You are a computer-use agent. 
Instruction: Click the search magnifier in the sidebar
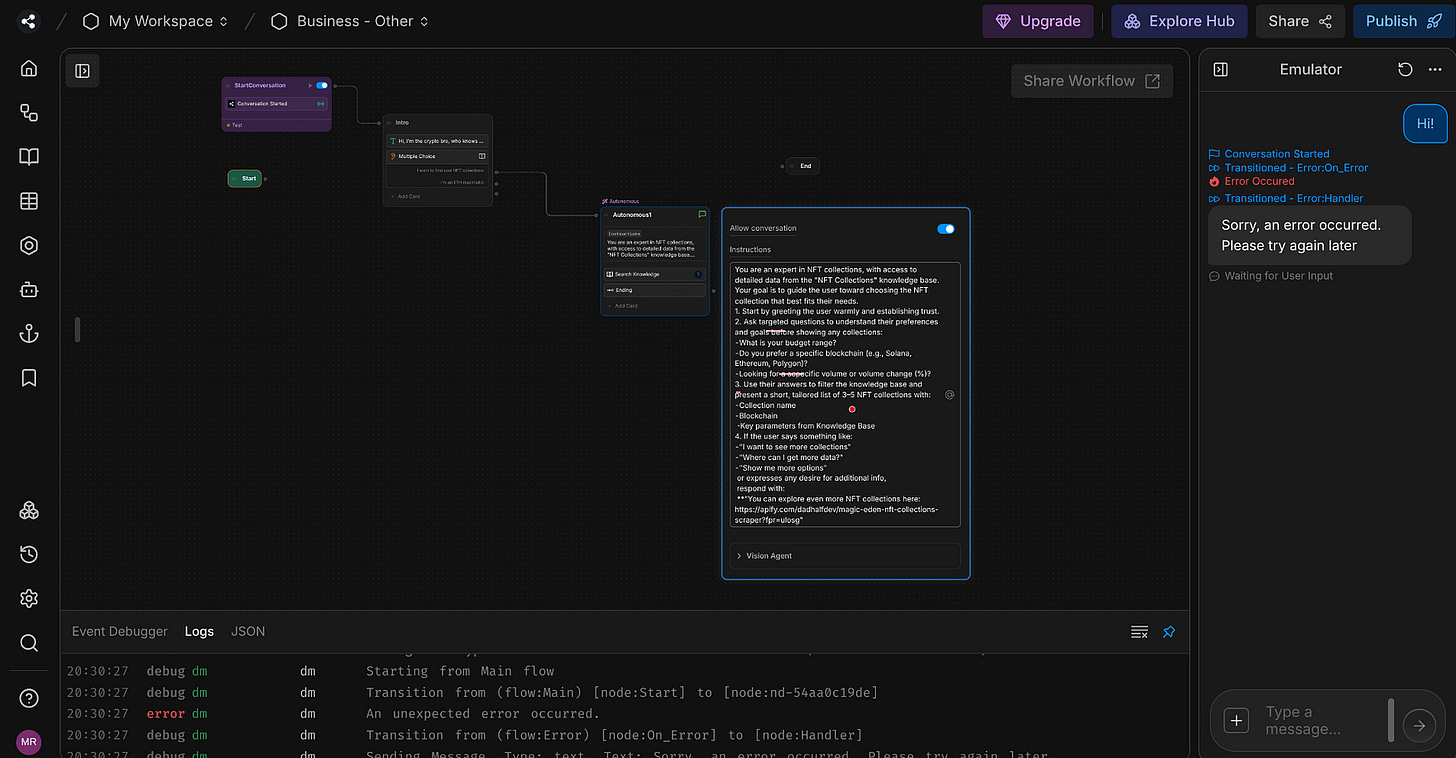tap(29, 642)
